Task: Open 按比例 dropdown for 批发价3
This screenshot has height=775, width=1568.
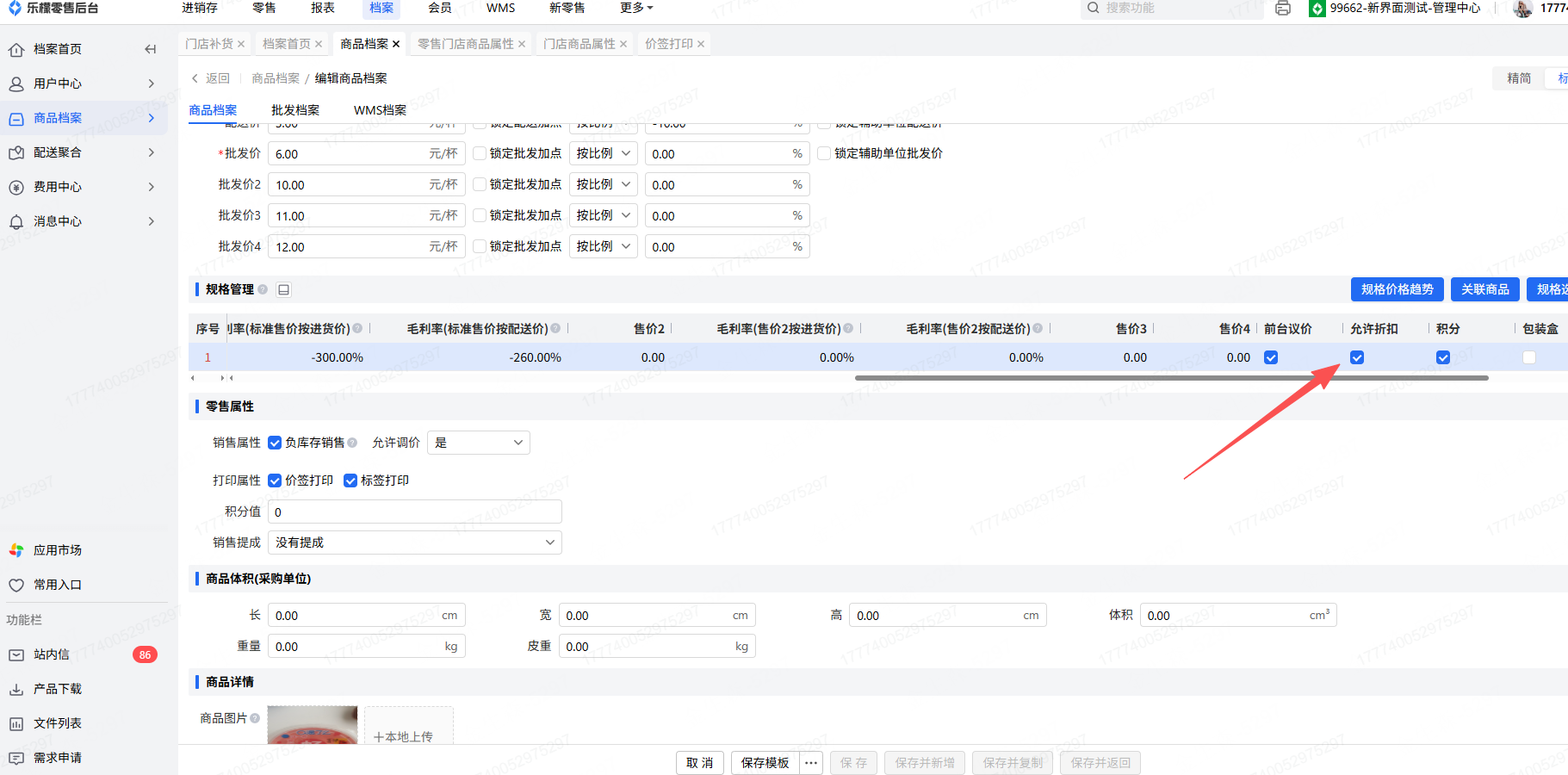Action: (x=604, y=215)
